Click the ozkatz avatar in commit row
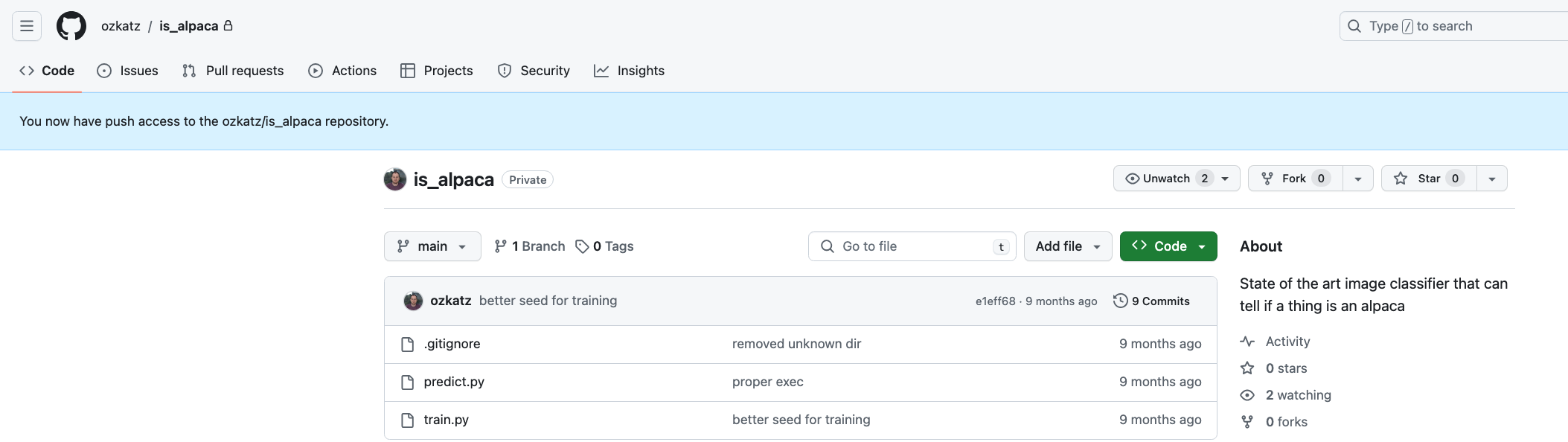Viewport: 1568px width, 442px height. point(413,301)
